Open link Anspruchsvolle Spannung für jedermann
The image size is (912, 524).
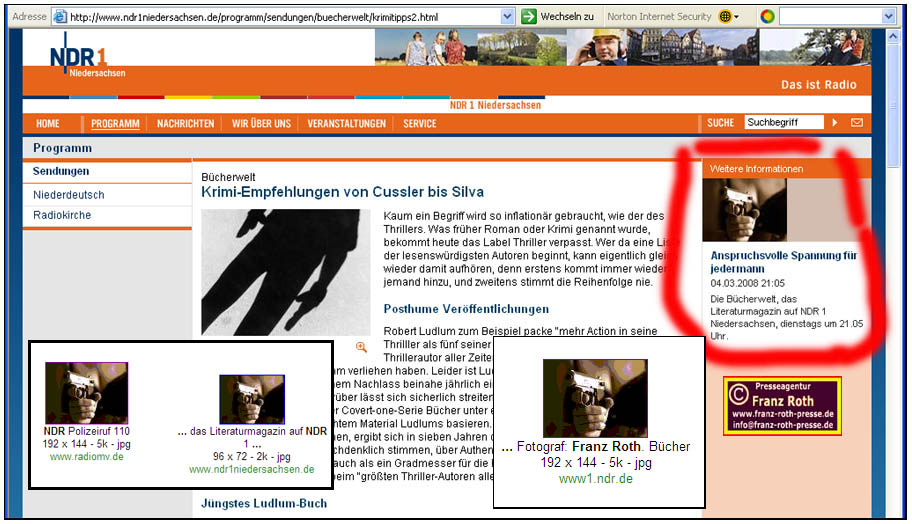pyautogui.click(x=783, y=262)
